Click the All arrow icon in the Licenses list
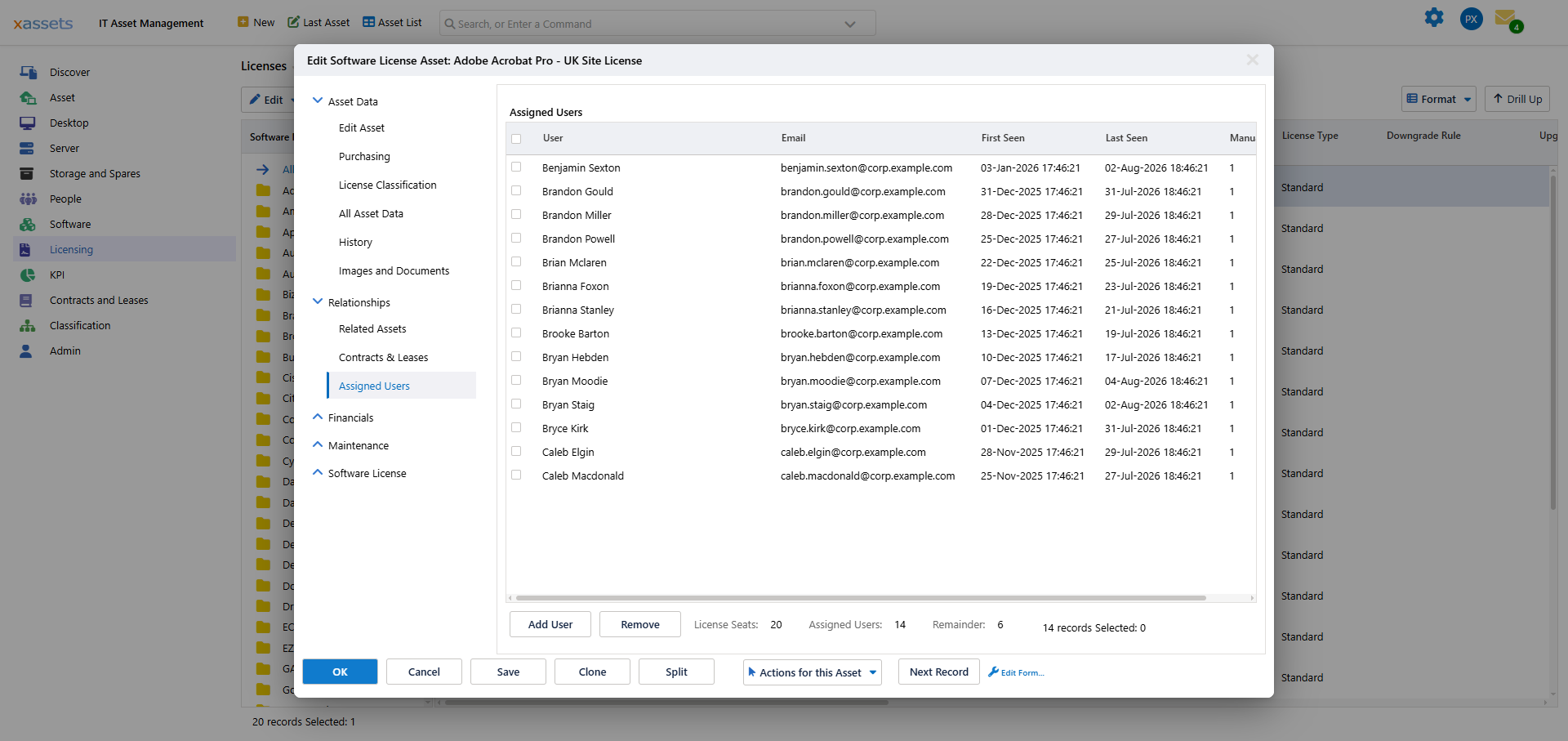Viewport: 1568px width, 741px height. pyautogui.click(x=263, y=169)
